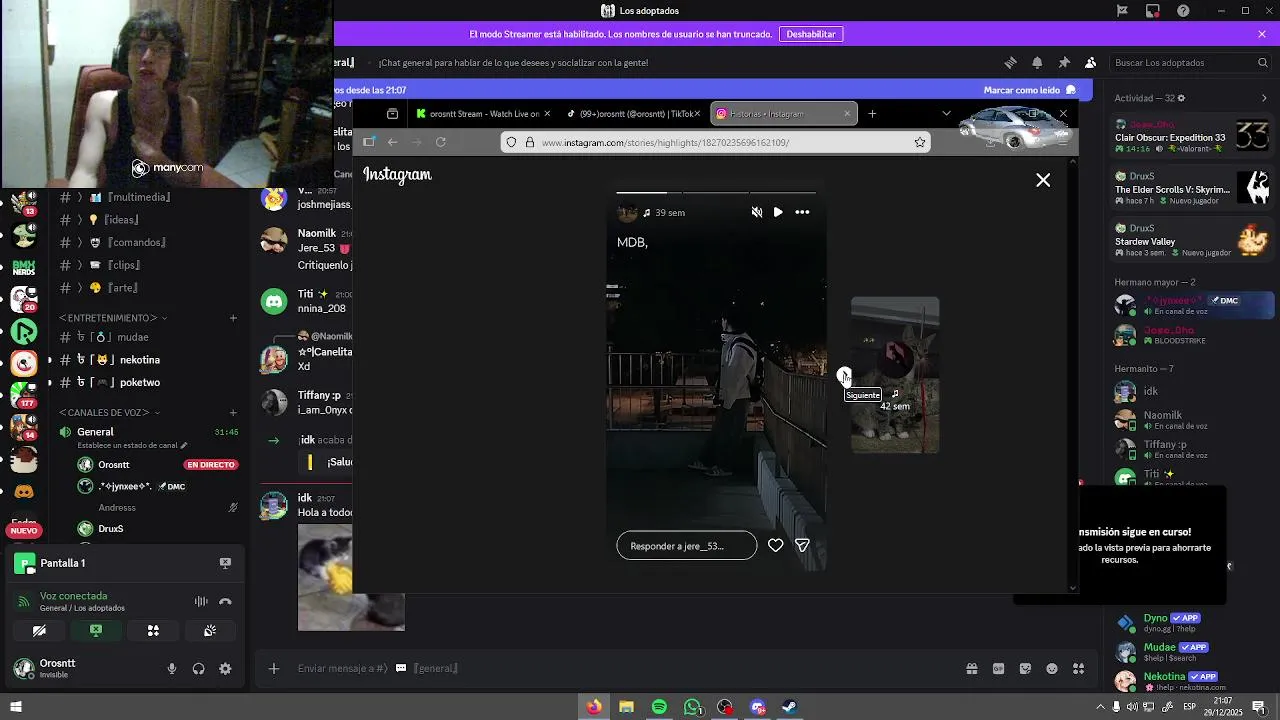Open Discord help question mark icon
1280x720 pixels.
point(1183,11)
